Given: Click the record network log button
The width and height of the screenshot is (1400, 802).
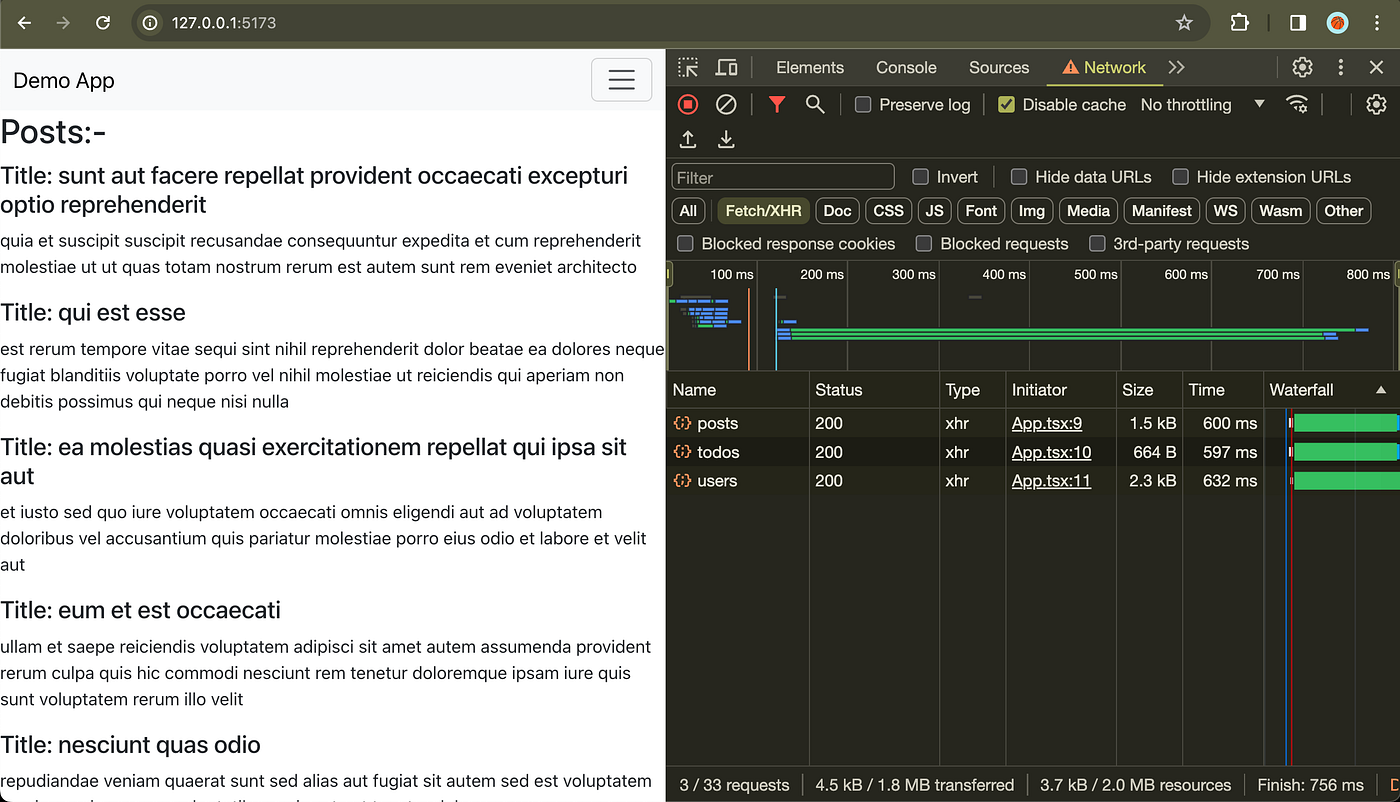Looking at the screenshot, I should tap(688, 105).
